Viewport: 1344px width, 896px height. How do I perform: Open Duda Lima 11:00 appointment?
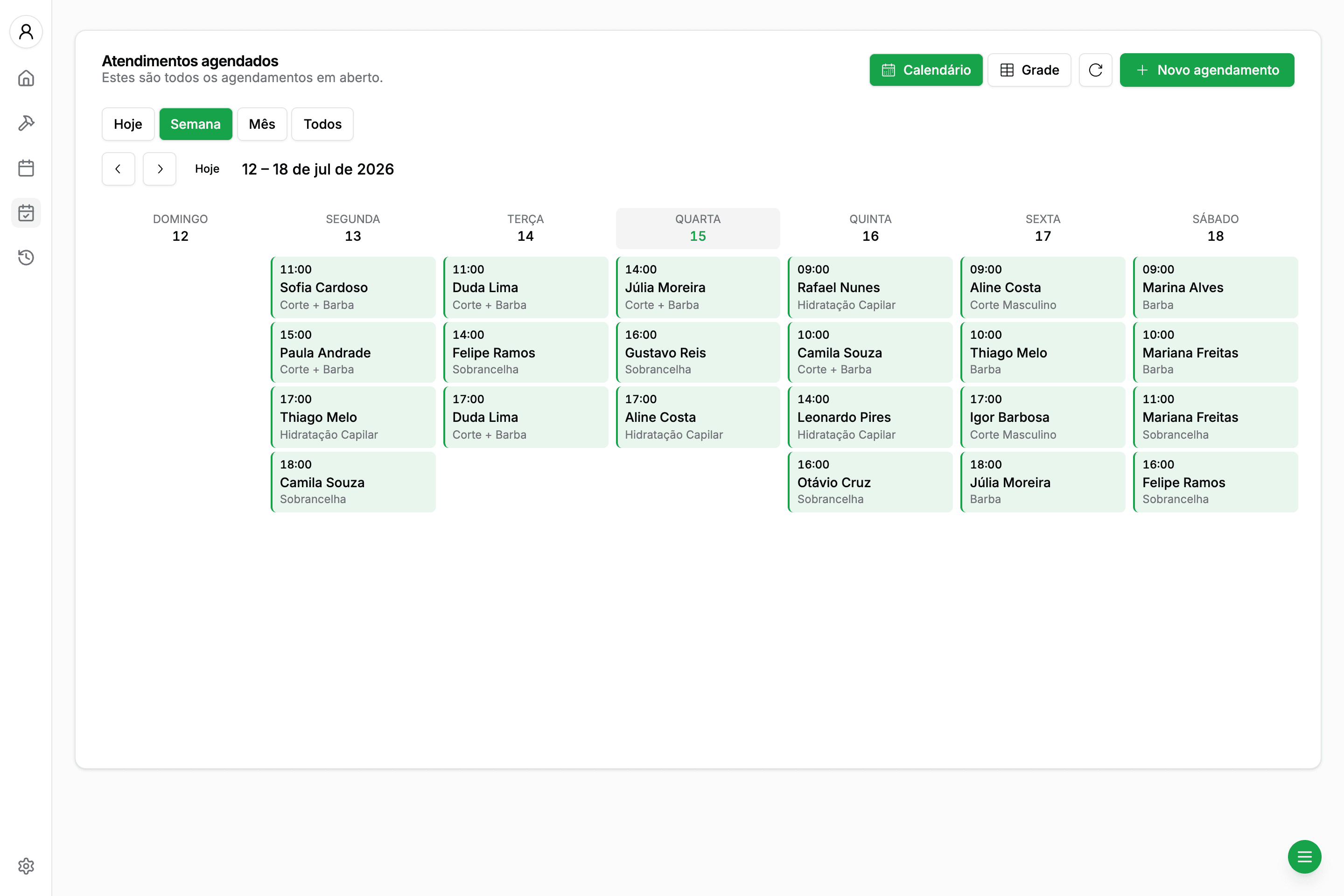pos(526,287)
